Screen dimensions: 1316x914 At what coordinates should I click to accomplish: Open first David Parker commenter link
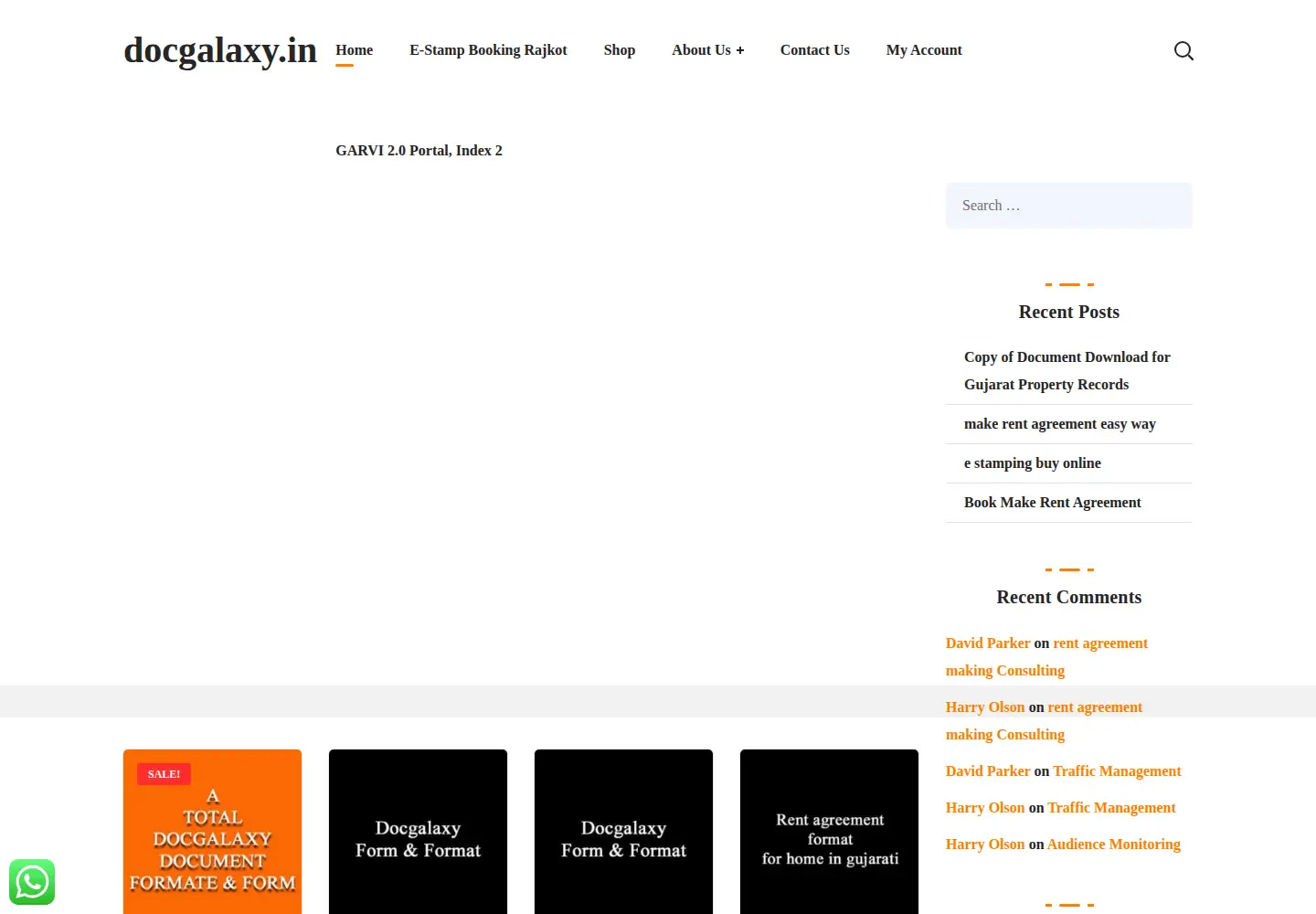coord(987,643)
